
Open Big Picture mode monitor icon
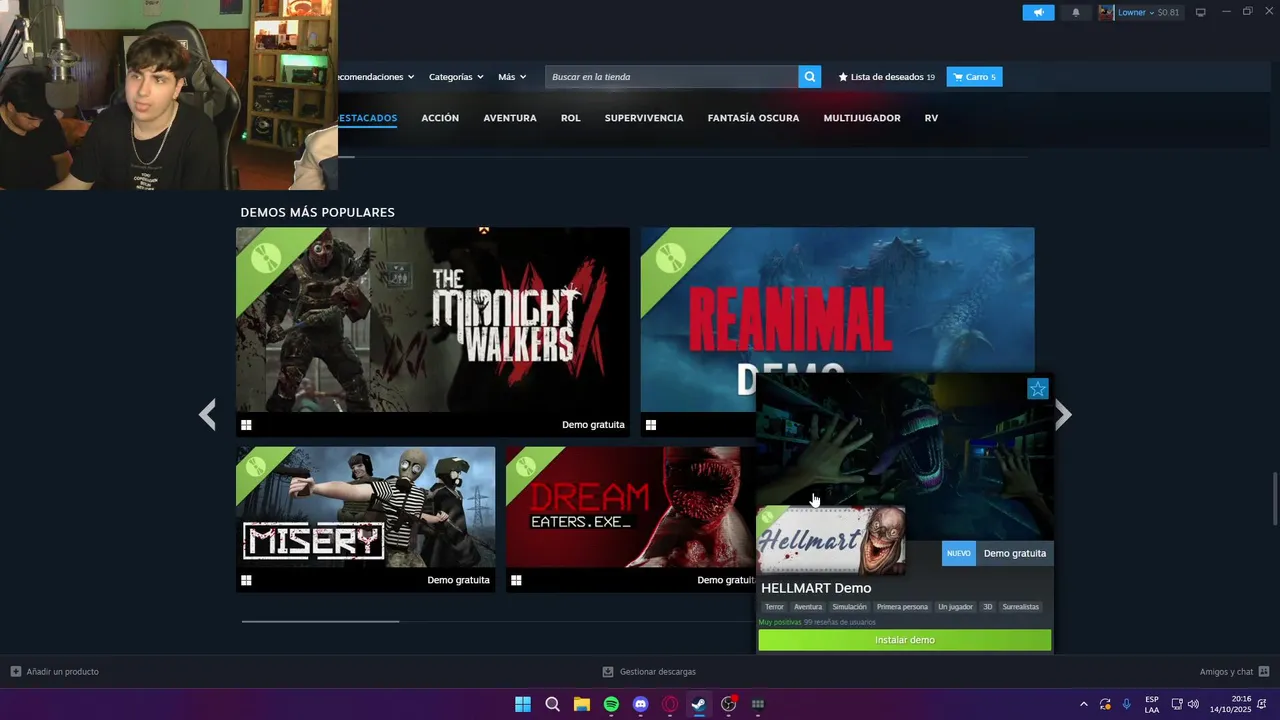point(1201,12)
